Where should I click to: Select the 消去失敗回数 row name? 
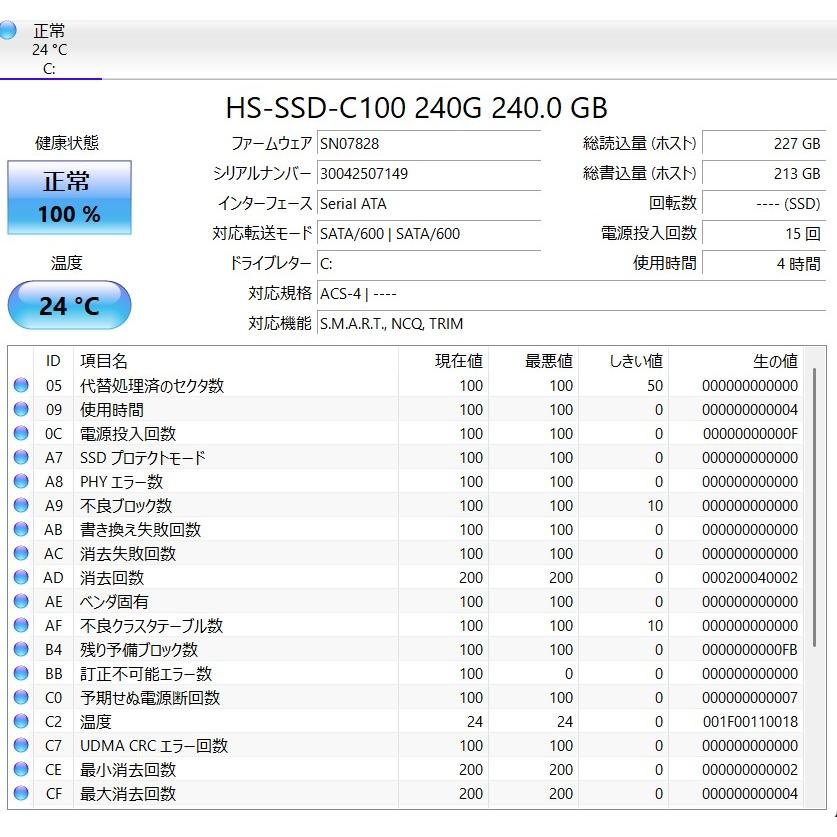tap(128, 554)
